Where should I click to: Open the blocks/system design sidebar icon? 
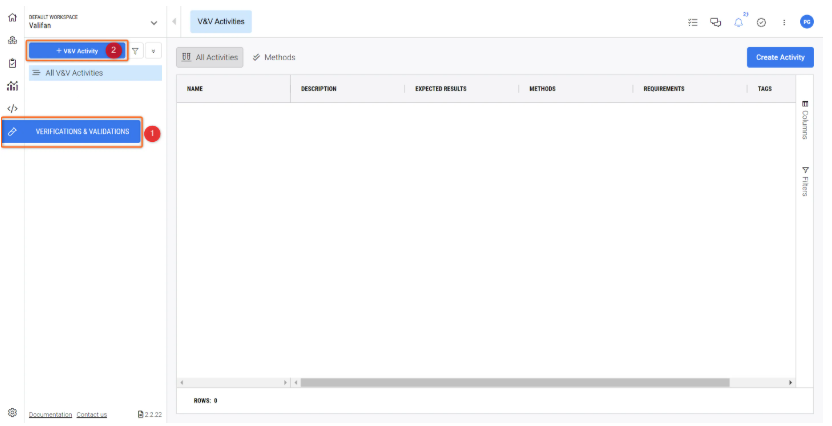(12, 40)
